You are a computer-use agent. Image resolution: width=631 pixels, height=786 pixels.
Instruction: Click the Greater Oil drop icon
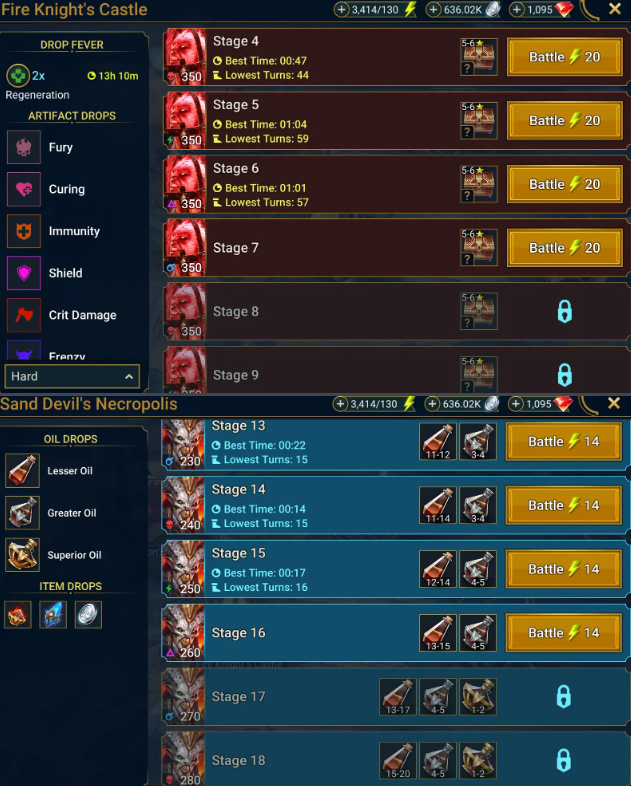coord(22,513)
